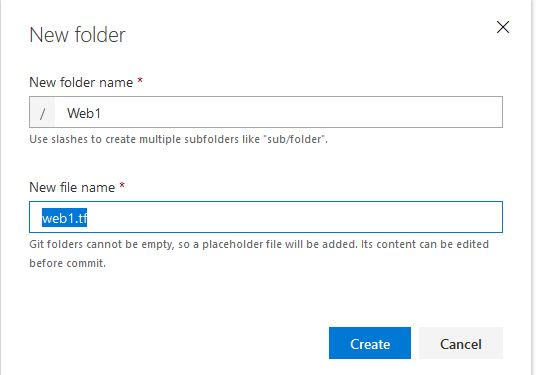This screenshot has height=375, width=536.
Task: Click the 'Git folders cannot be empty' note
Action: point(259,254)
